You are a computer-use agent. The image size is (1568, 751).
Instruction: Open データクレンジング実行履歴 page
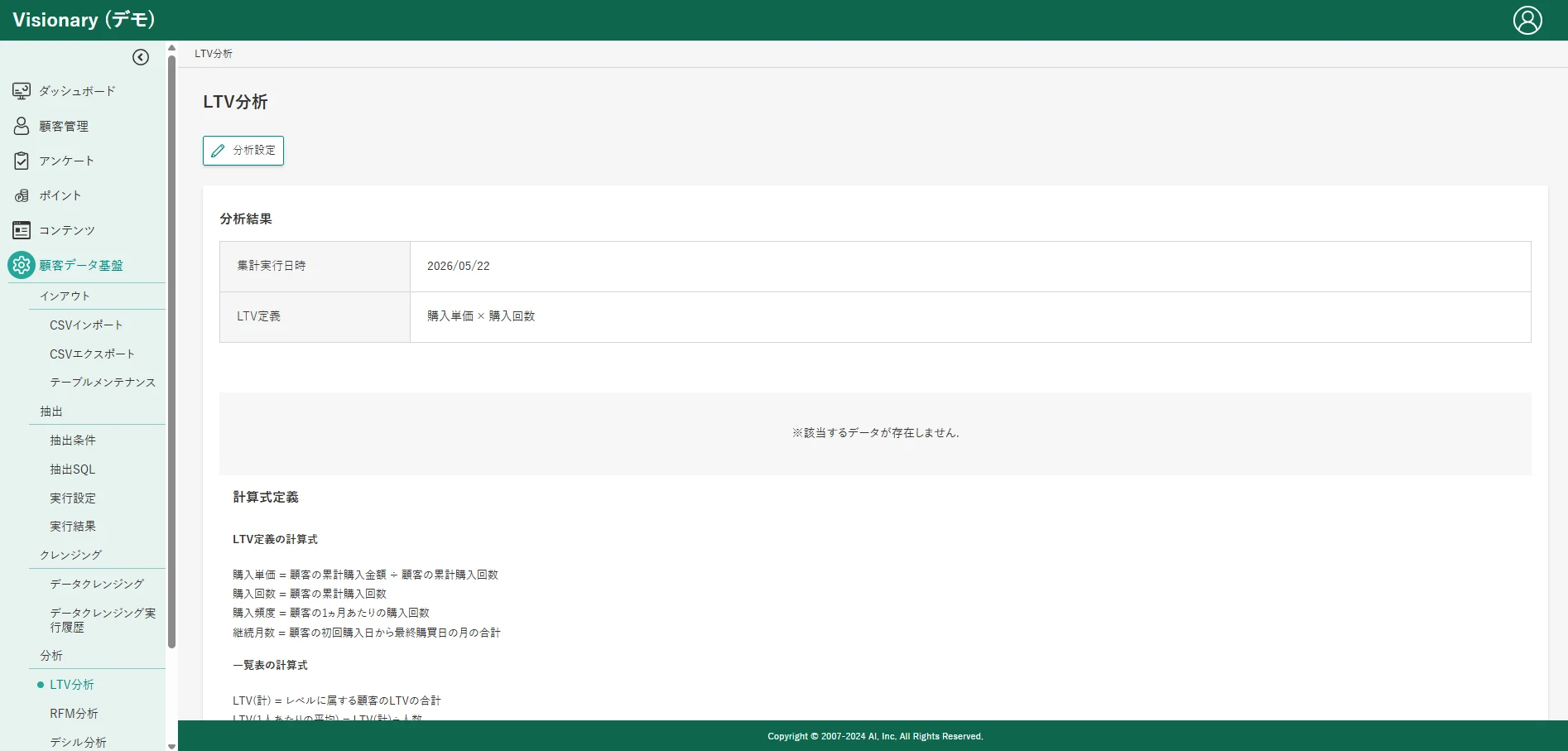click(x=103, y=619)
